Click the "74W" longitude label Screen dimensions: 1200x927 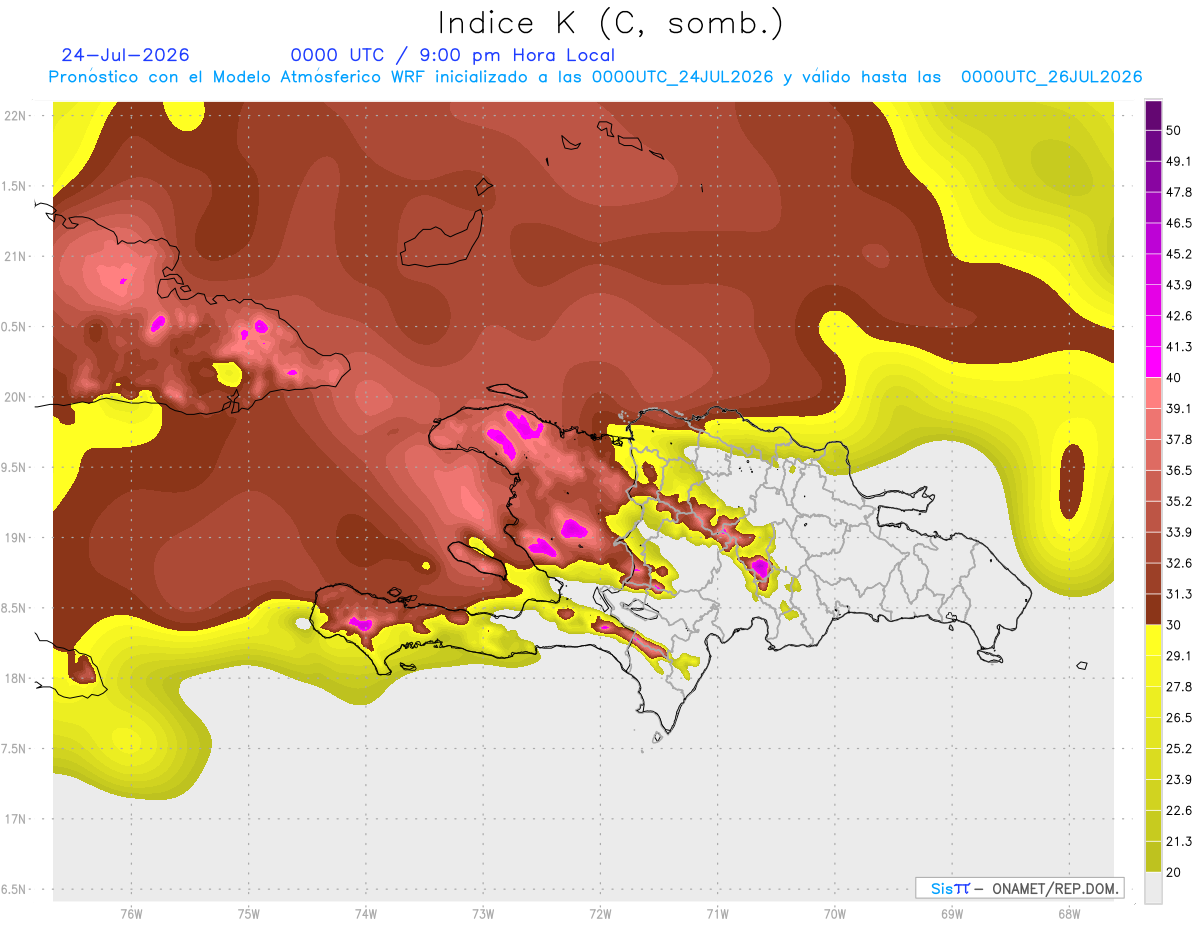[366, 913]
